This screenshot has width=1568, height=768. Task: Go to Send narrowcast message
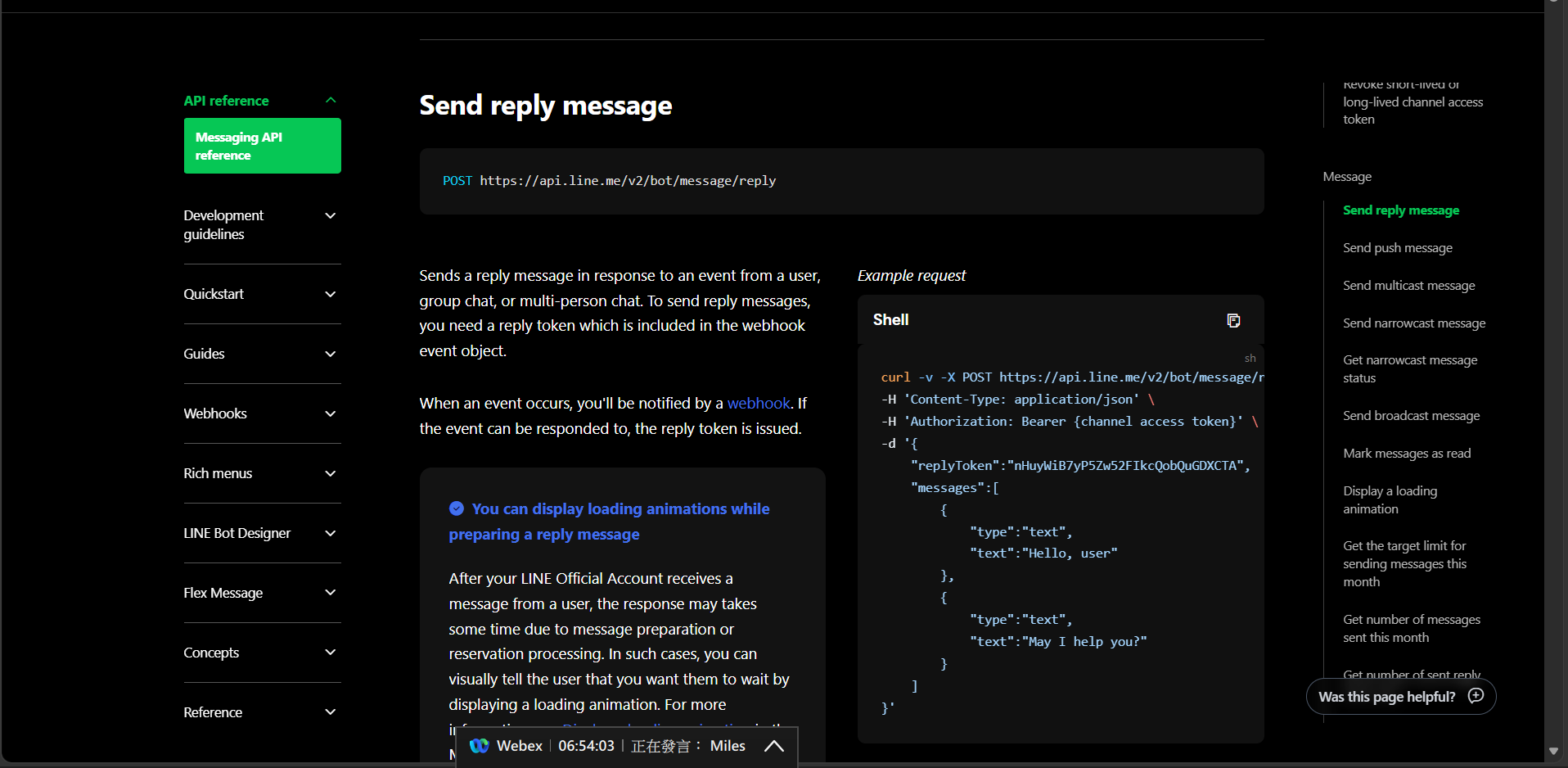point(1414,323)
